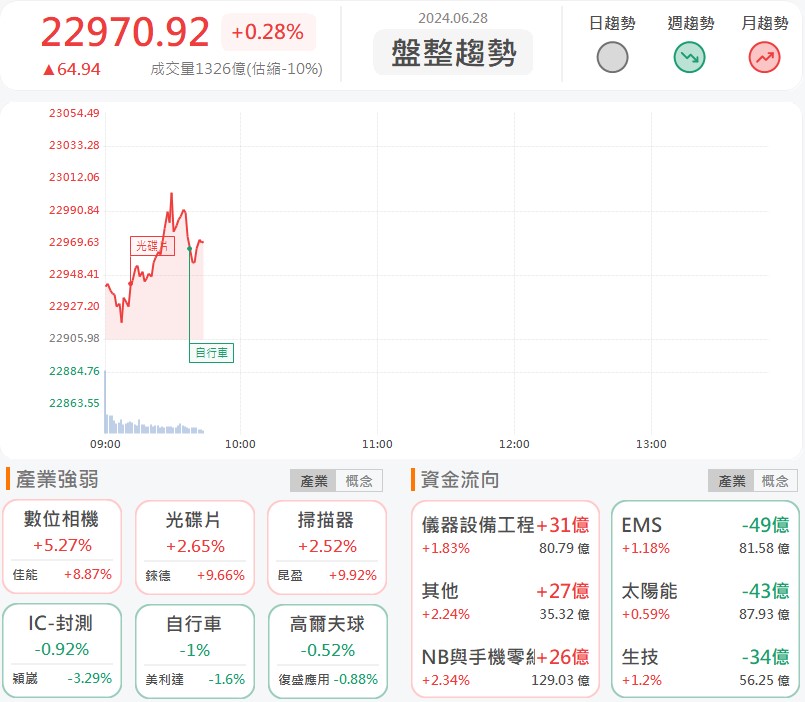Open the 光碟片 industry card
The height and width of the screenshot is (702, 805).
[x=195, y=547]
